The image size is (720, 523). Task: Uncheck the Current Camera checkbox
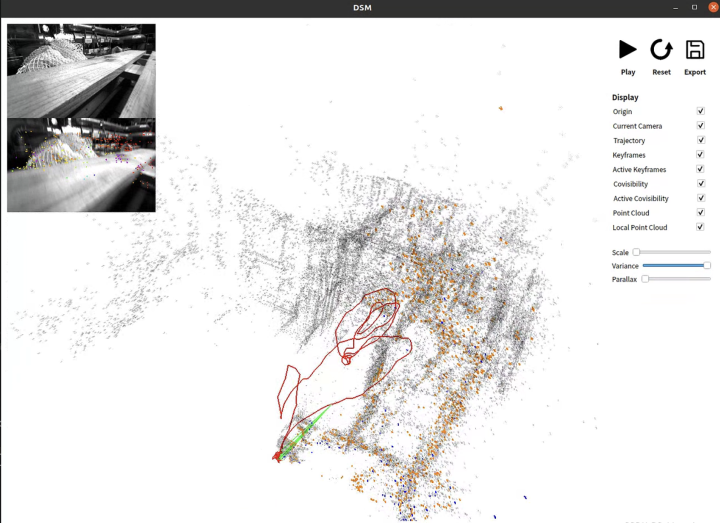pyautogui.click(x=700, y=125)
